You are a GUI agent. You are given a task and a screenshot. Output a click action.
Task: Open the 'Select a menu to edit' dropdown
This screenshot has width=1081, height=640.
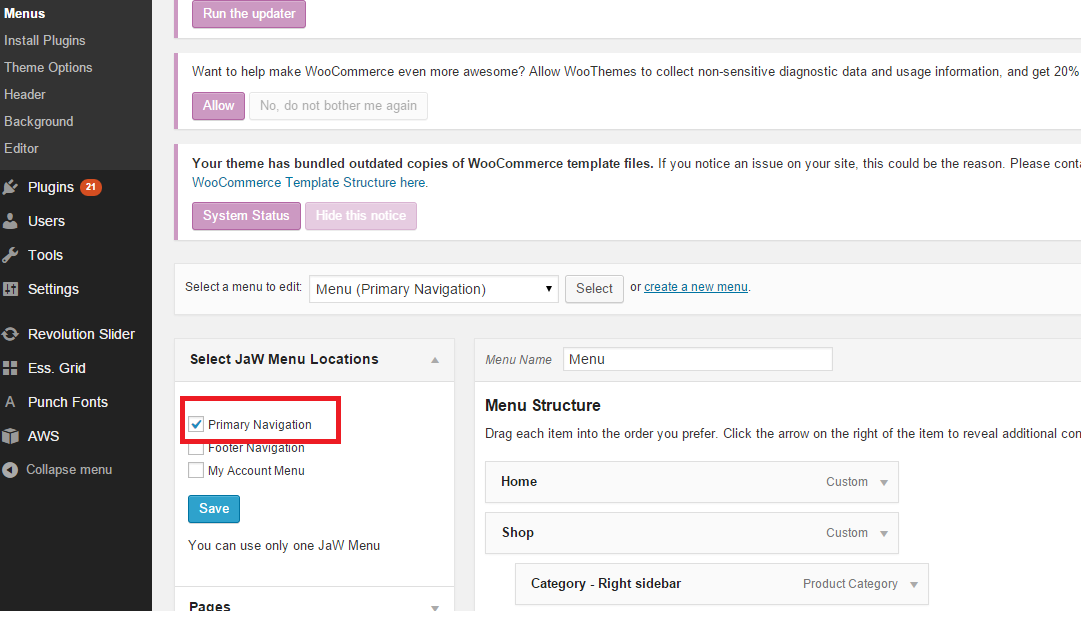point(433,289)
